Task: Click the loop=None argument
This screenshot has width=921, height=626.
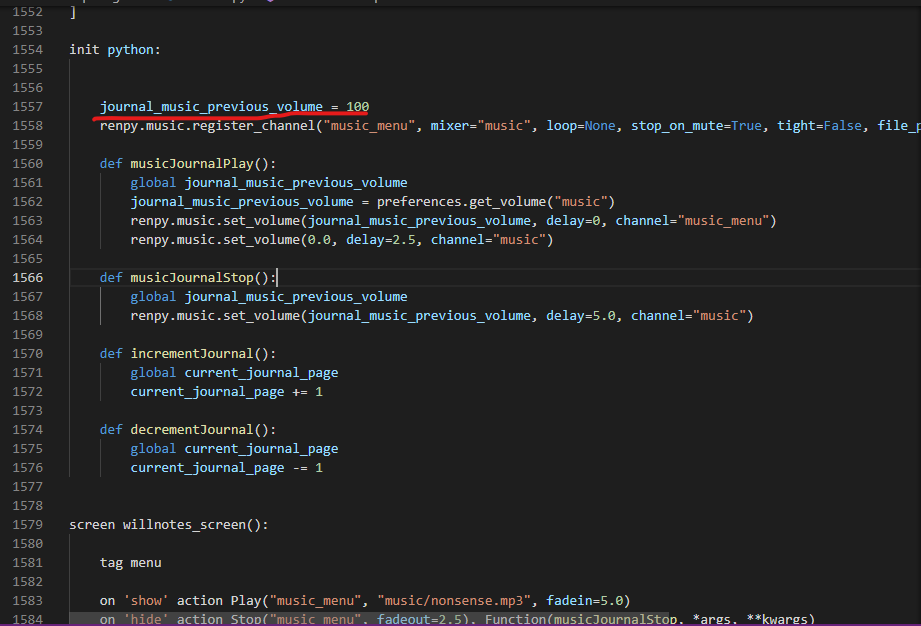Action: point(581,126)
